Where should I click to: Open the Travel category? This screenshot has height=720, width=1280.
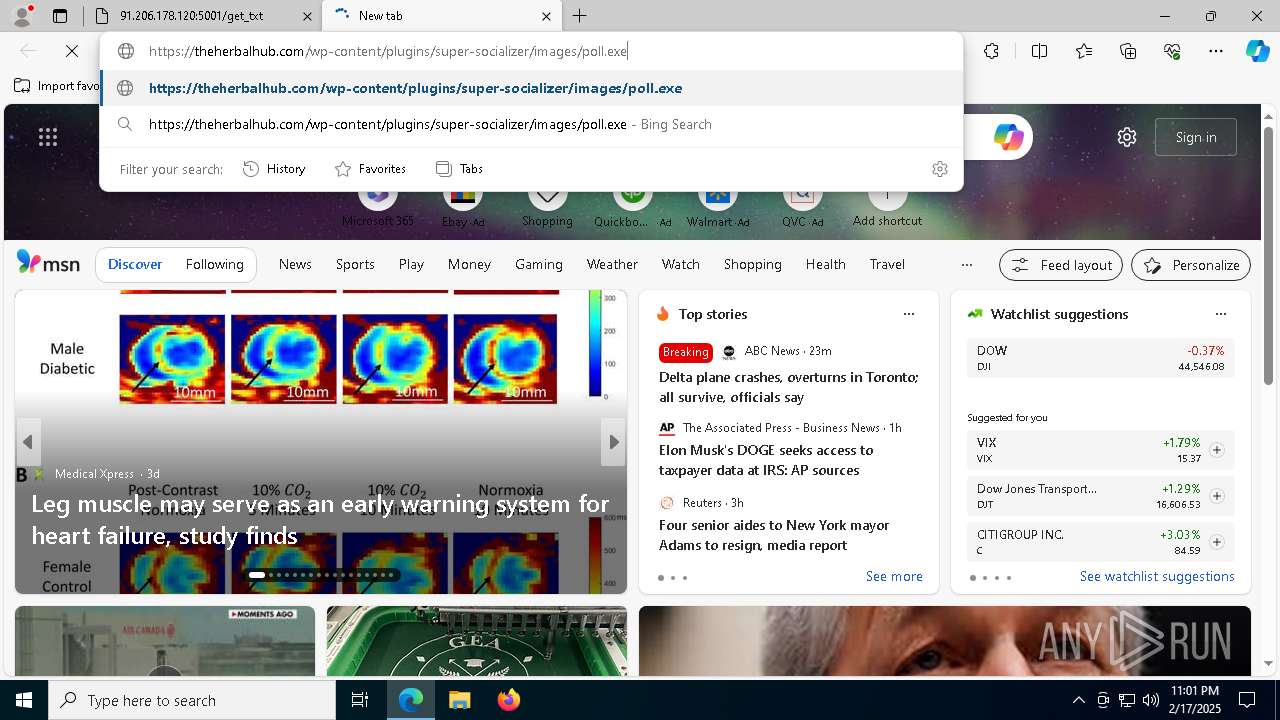[x=887, y=264]
